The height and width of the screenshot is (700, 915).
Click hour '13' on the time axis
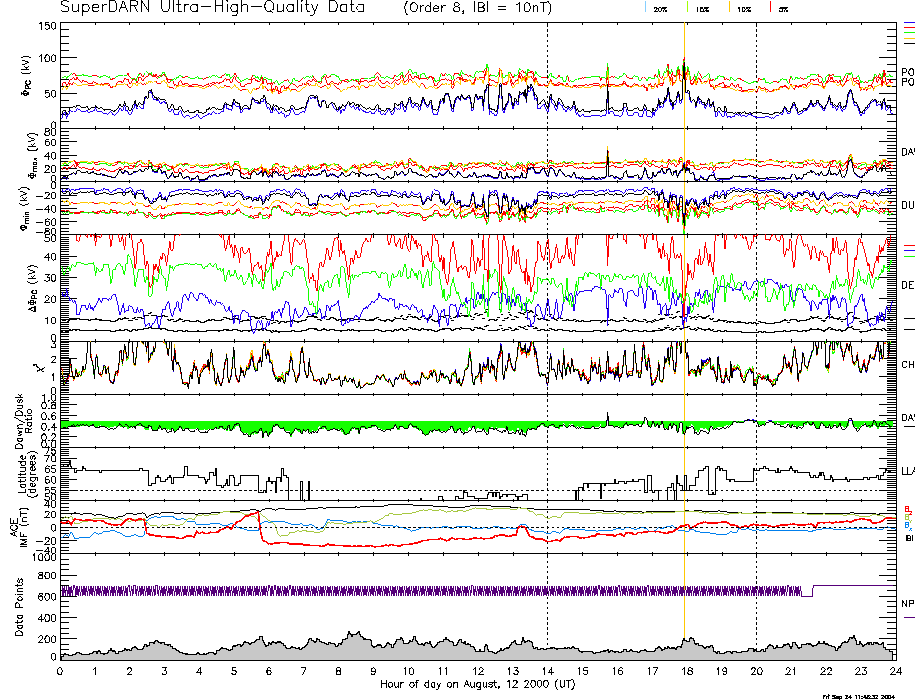pyautogui.click(x=513, y=671)
